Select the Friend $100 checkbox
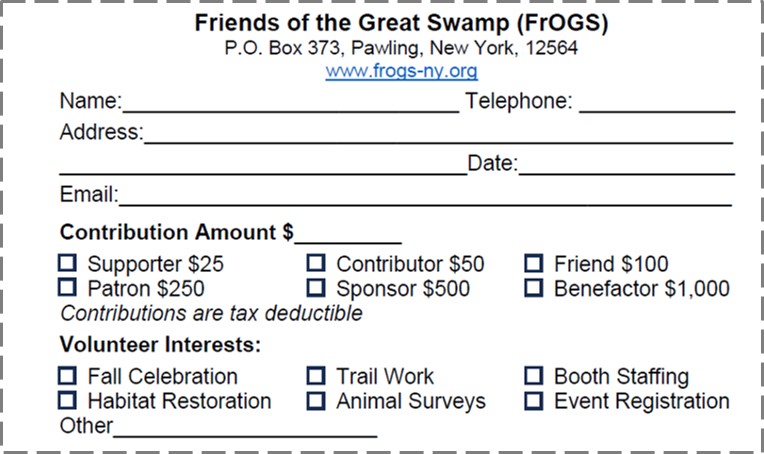This screenshot has height=454, width=764. point(534,263)
